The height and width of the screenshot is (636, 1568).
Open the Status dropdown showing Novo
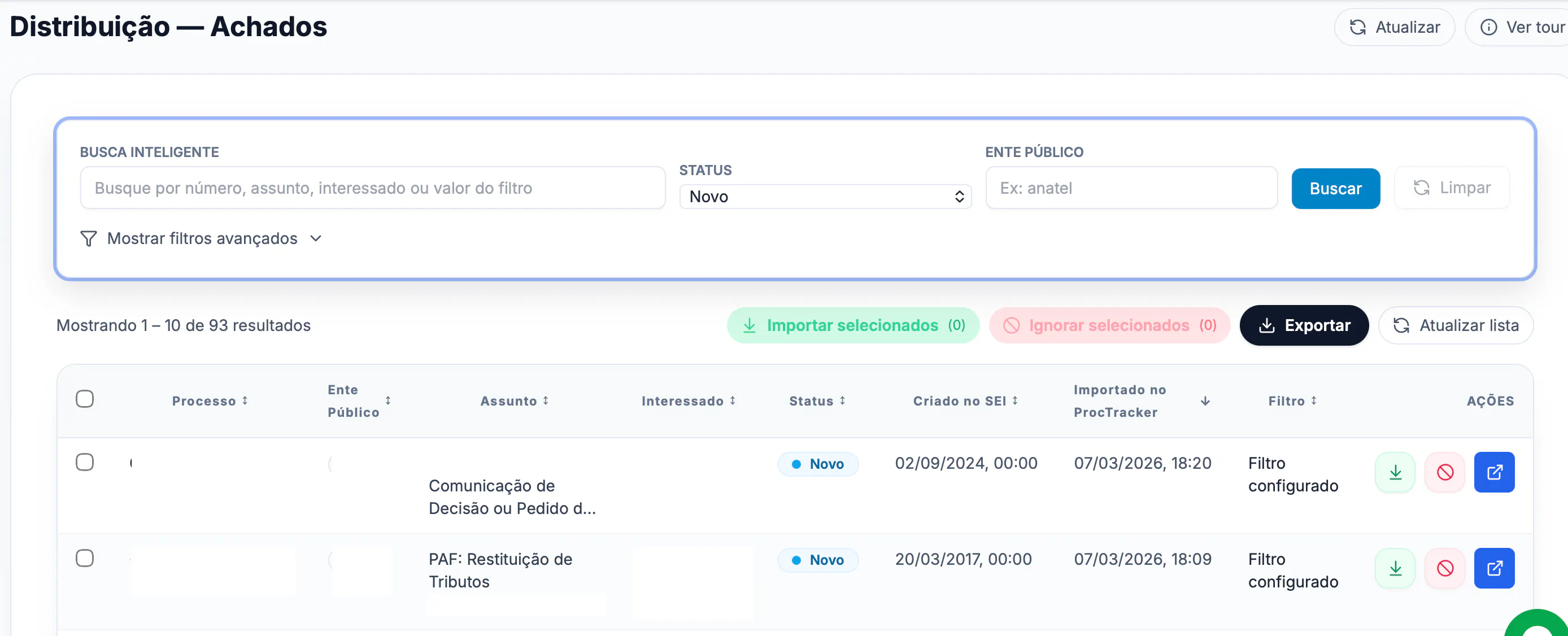click(x=825, y=197)
